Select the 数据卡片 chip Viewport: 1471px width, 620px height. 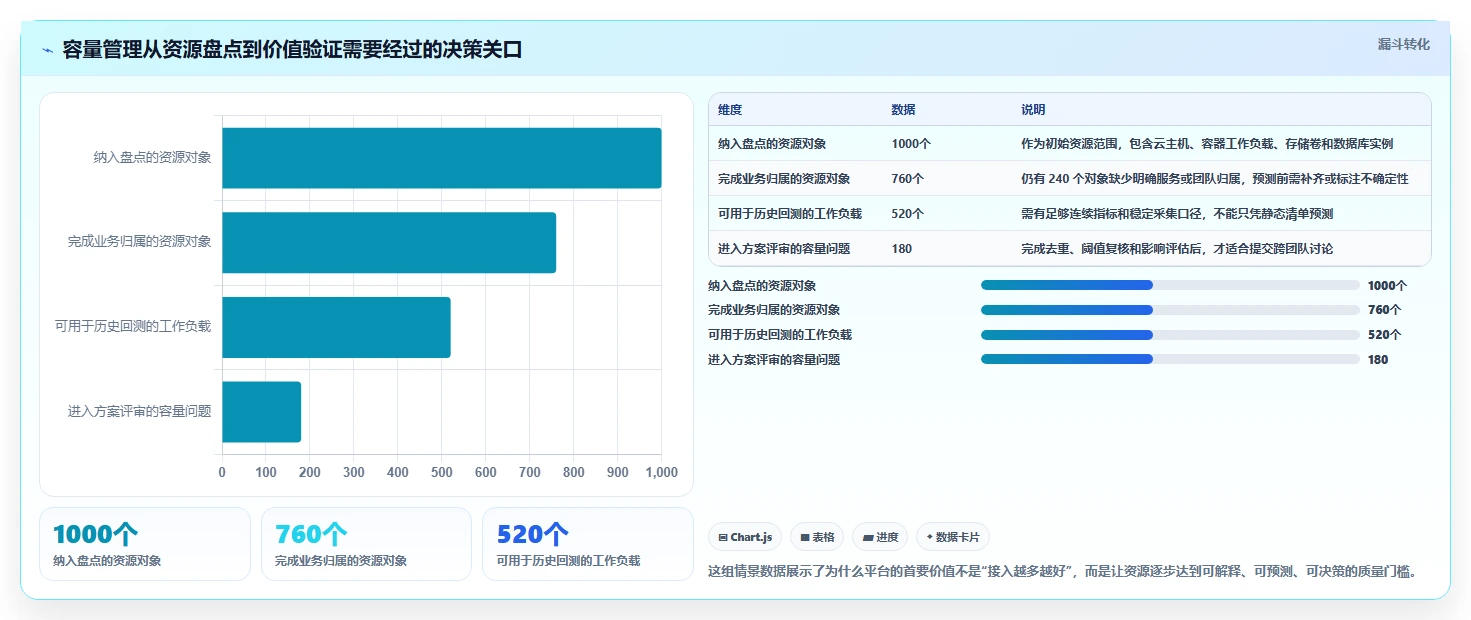tap(952, 537)
